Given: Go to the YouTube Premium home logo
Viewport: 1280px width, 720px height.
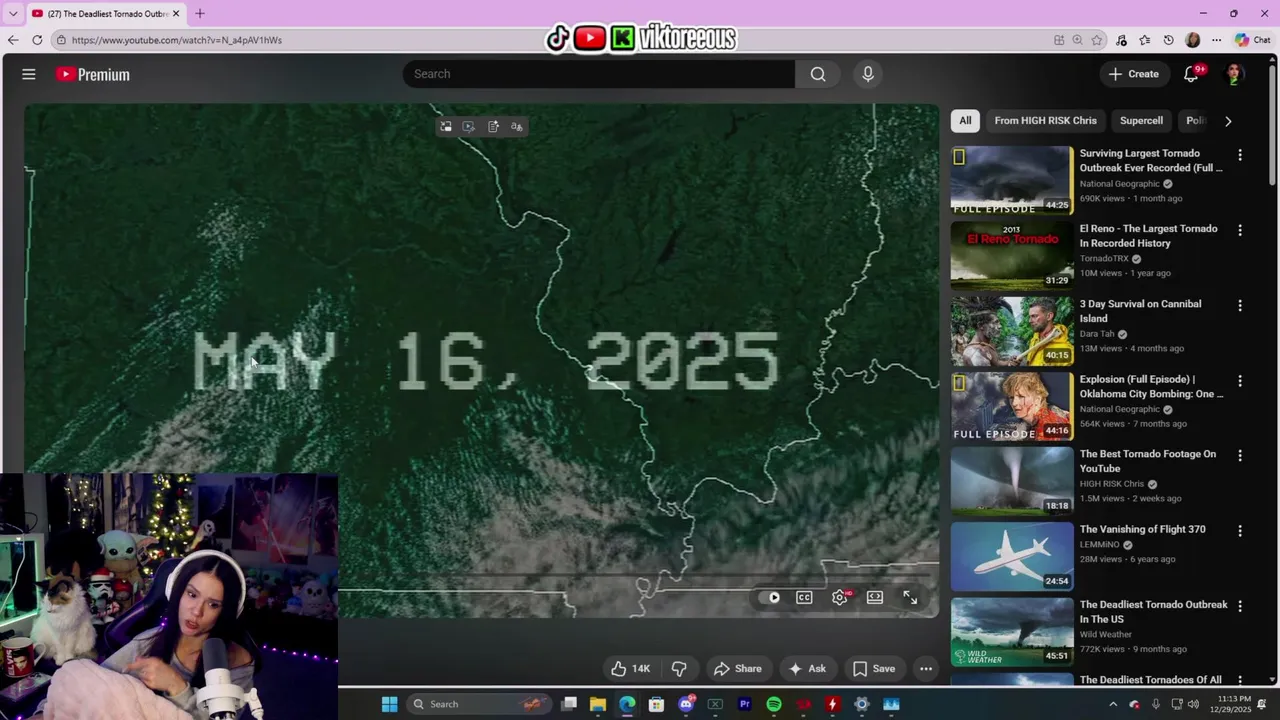Looking at the screenshot, I should (93, 74).
